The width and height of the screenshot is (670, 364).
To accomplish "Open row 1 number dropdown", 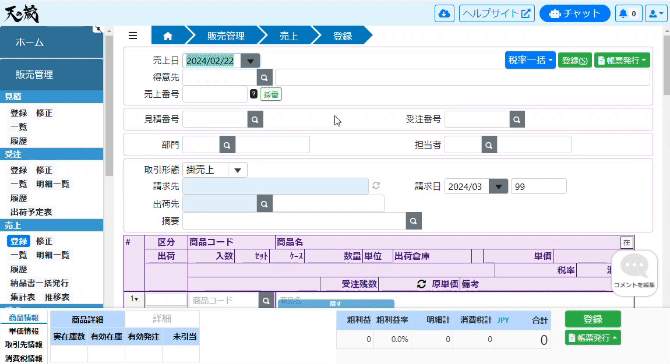I will (x=134, y=299).
